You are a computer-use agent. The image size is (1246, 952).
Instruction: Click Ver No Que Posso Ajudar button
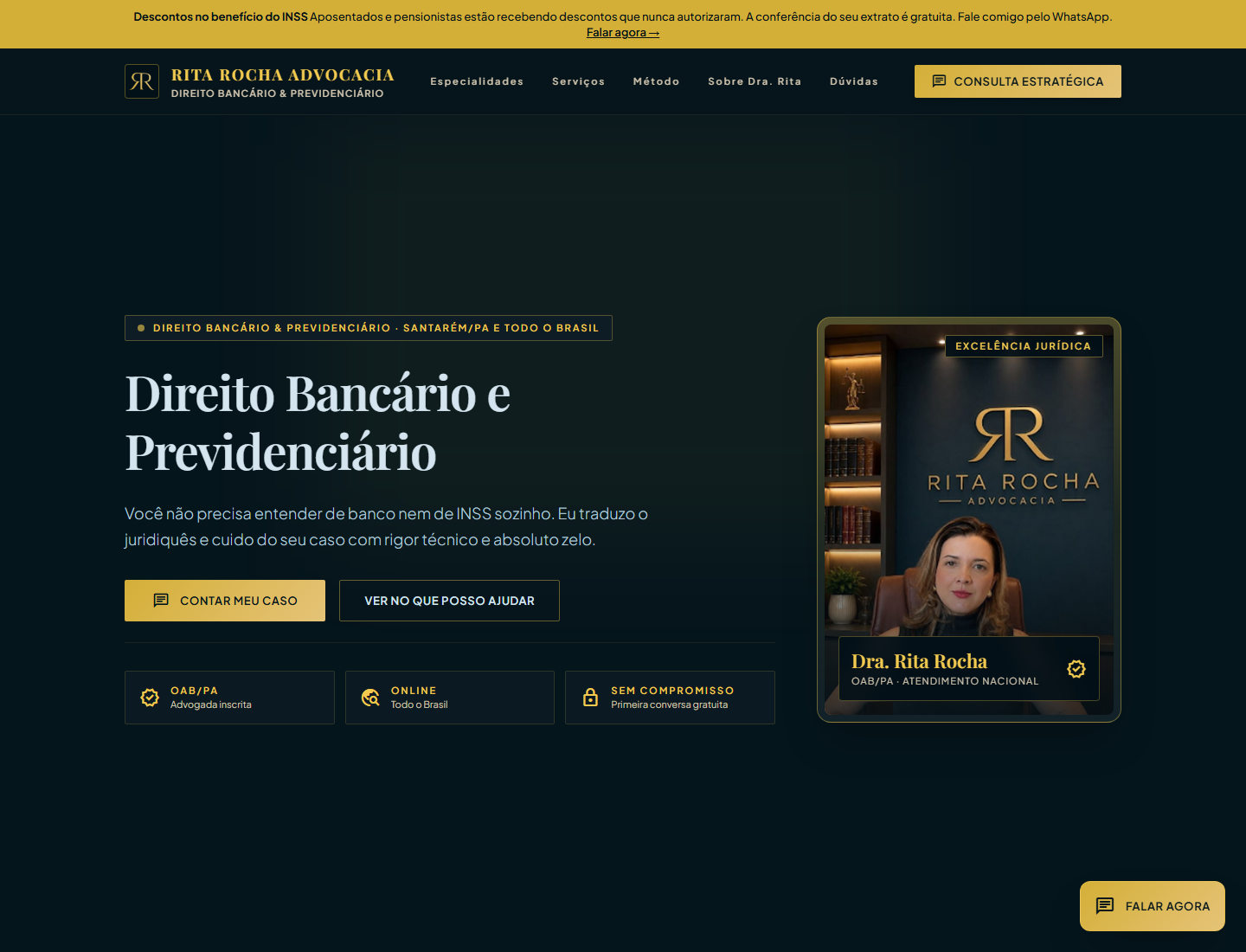[x=449, y=601]
